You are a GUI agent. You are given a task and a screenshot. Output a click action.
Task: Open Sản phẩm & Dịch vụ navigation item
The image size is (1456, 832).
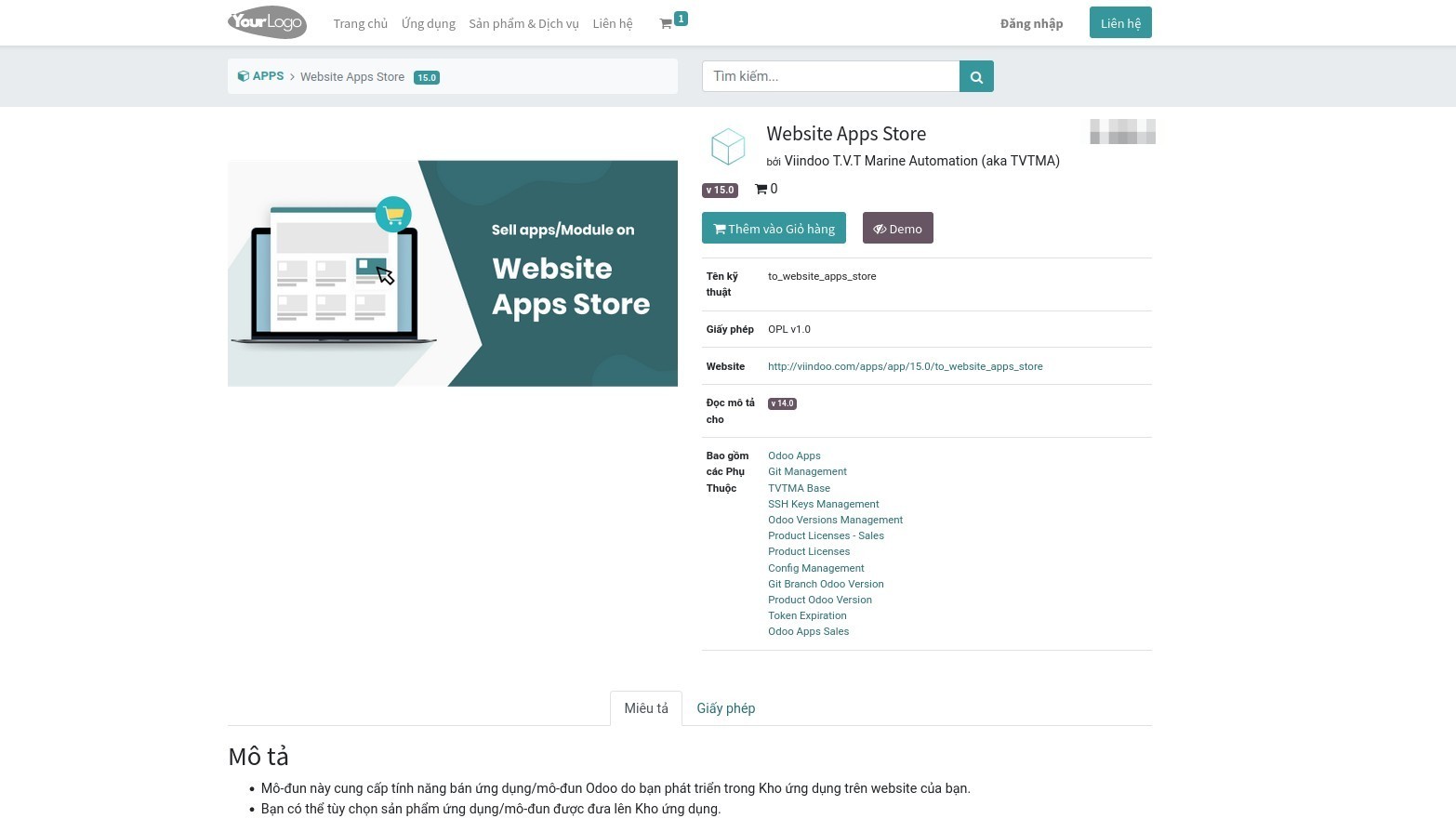coord(523,23)
